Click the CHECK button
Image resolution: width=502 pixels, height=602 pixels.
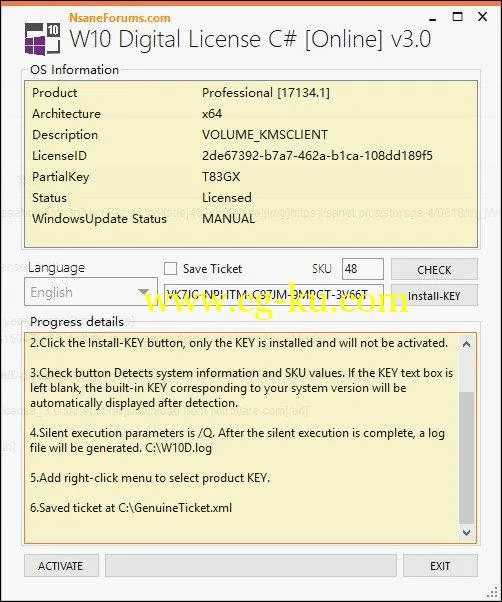coord(434,270)
